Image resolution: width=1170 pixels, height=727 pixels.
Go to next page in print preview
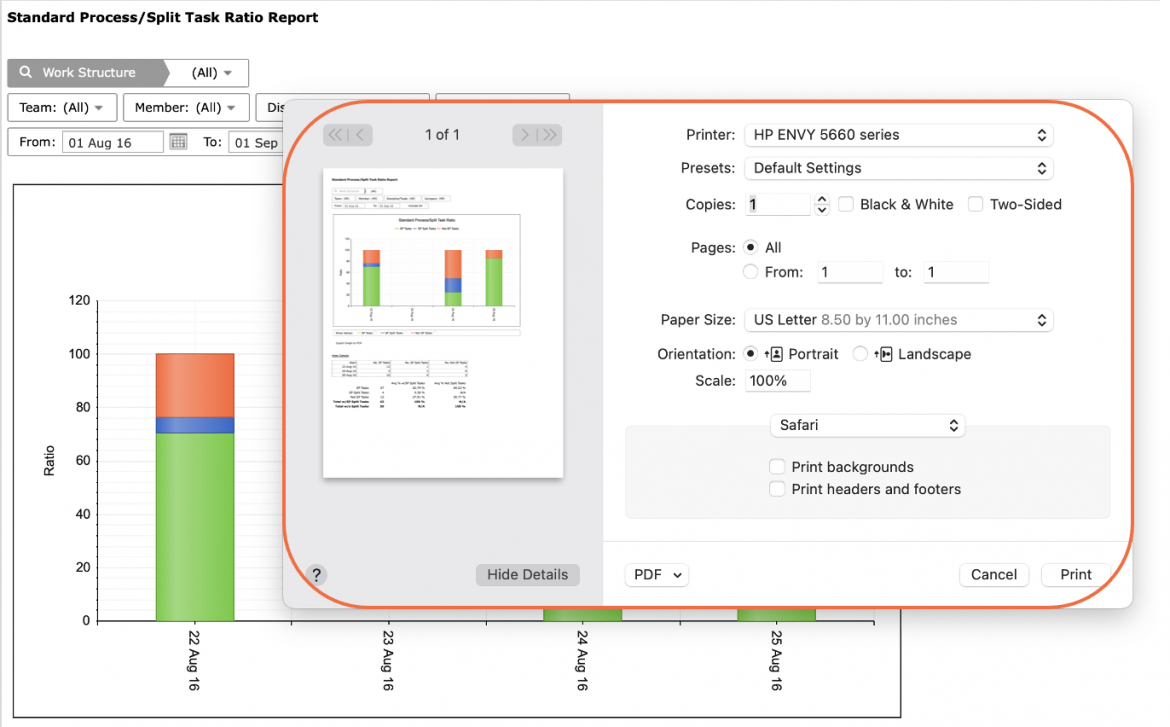525,135
